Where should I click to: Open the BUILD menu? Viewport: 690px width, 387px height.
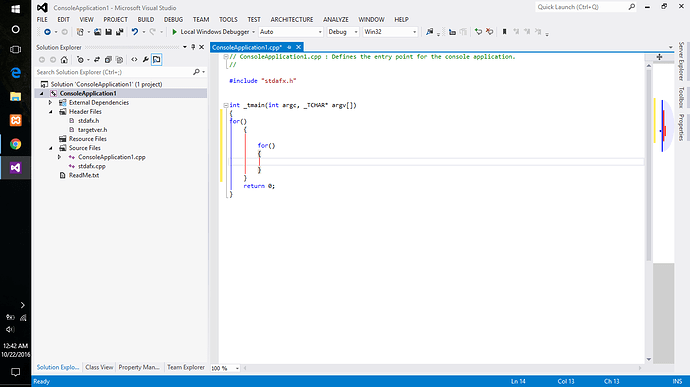(x=146, y=19)
